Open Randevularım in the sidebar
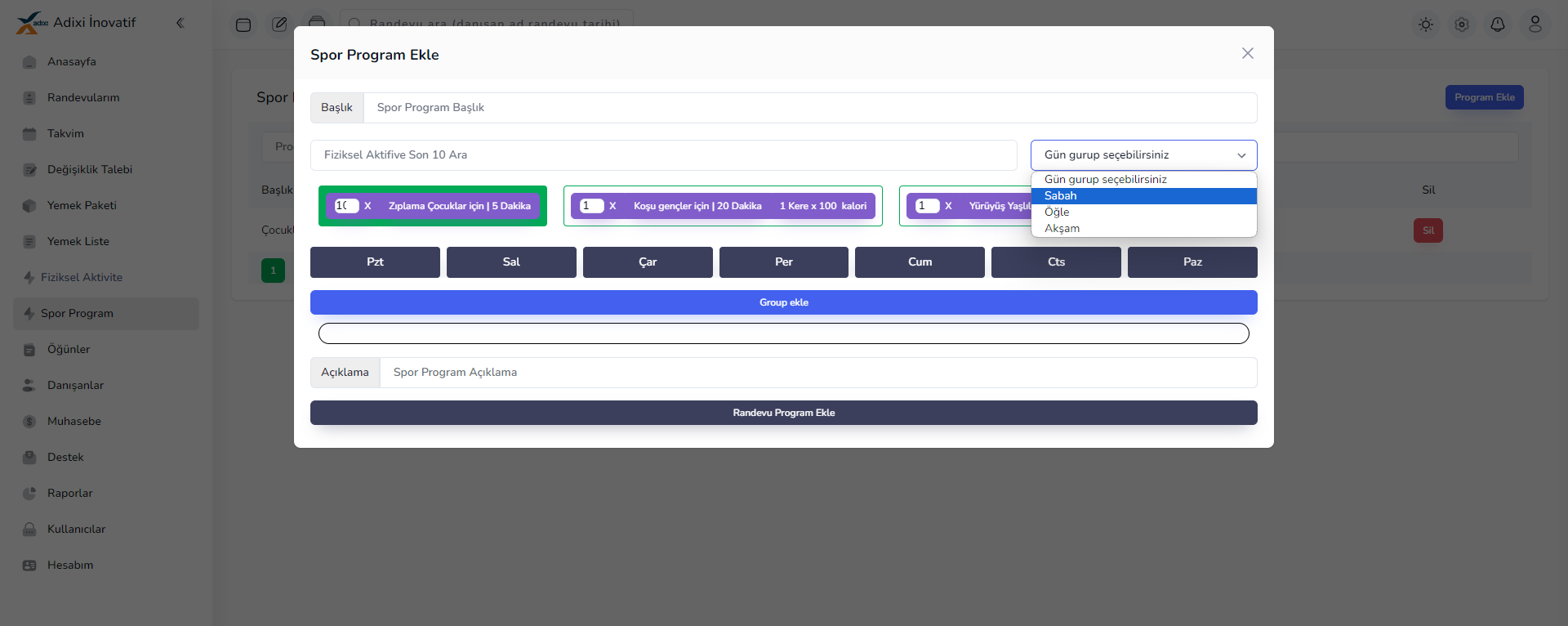This screenshot has width=1568, height=626. click(x=106, y=98)
